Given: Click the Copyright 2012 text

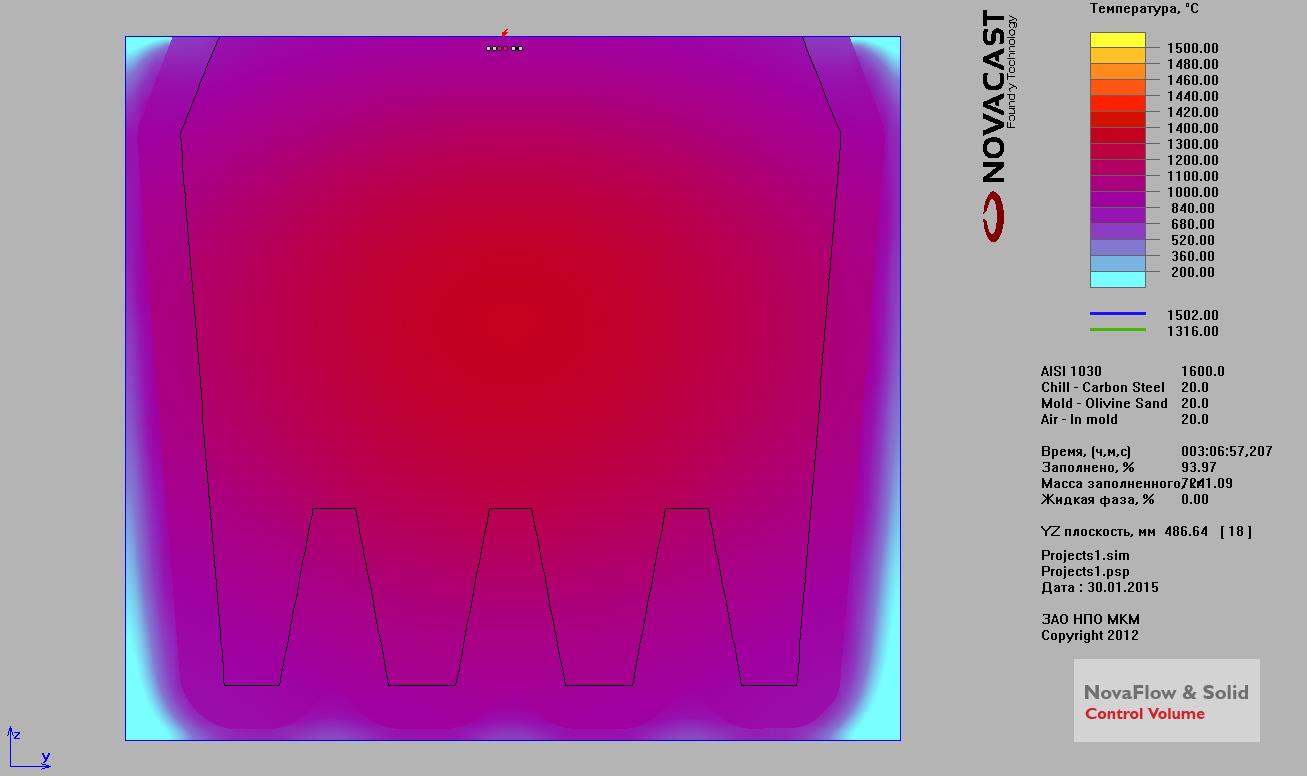Looking at the screenshot, I should pos(1089,635).
